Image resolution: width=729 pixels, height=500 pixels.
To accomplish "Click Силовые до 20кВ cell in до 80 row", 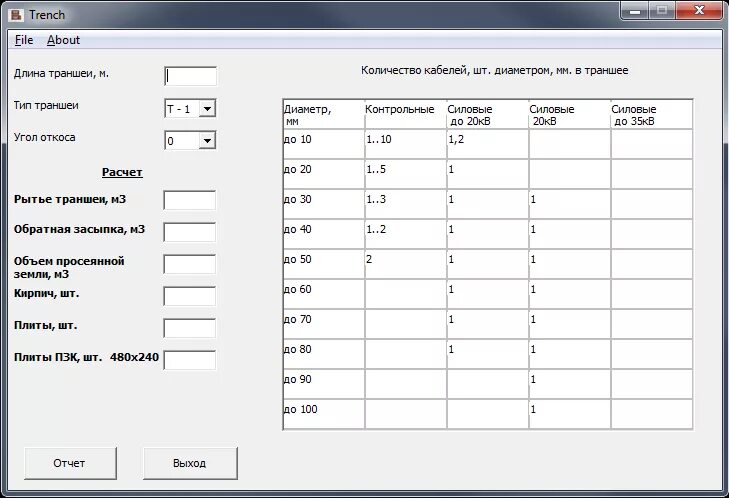I will click(487, 354).
